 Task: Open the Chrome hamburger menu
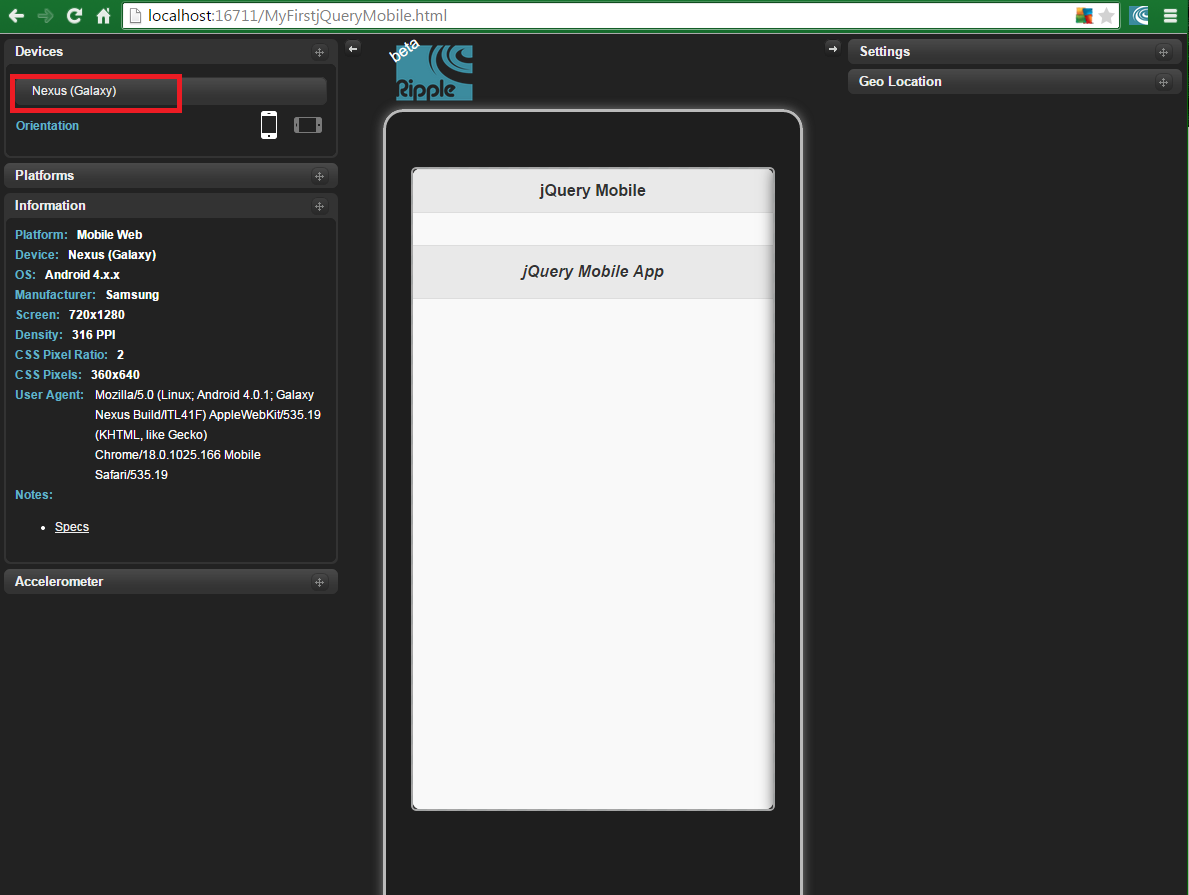pyautogui.click(x=1170, y=16)
